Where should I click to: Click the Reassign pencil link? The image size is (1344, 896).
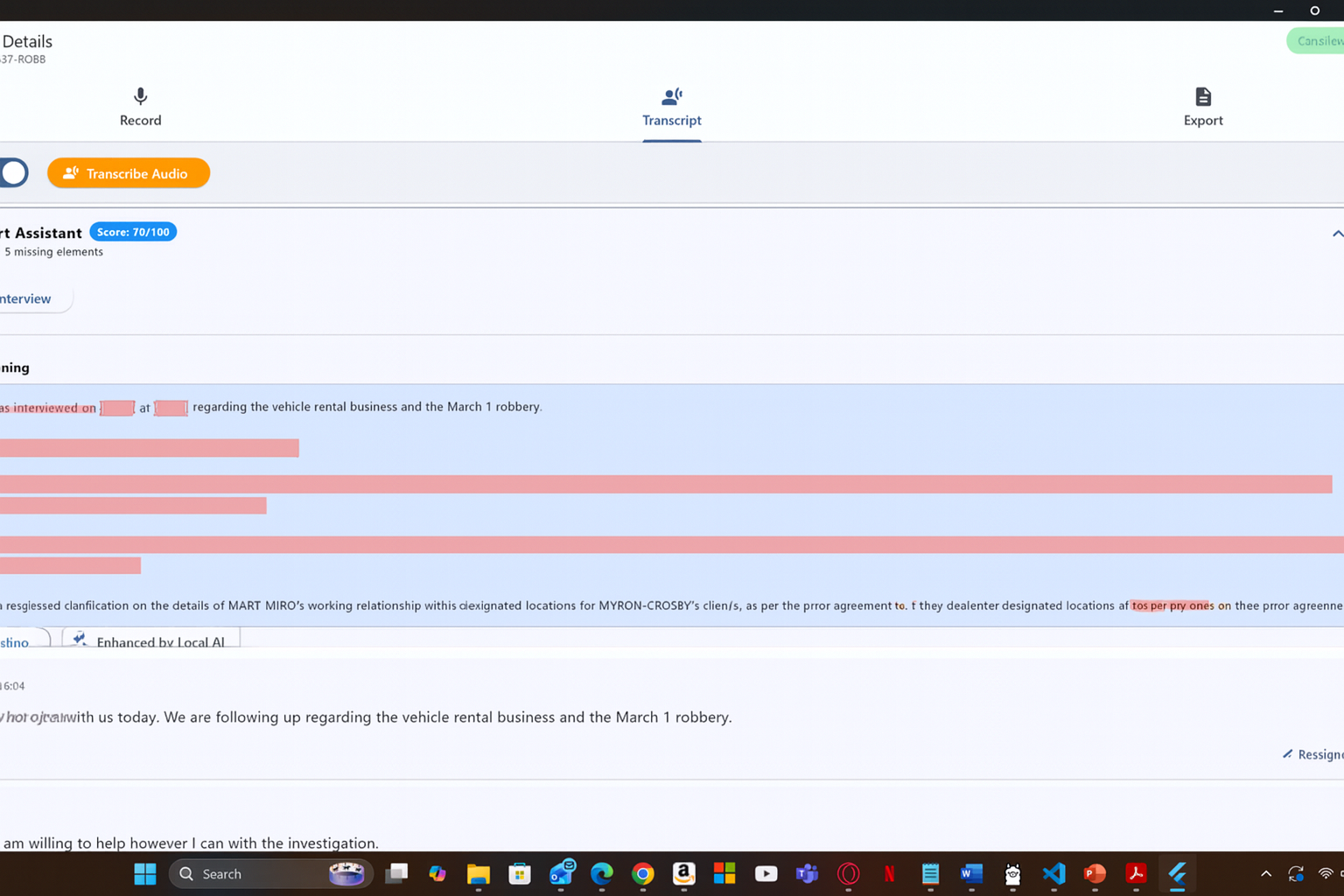coord(1312,754)
